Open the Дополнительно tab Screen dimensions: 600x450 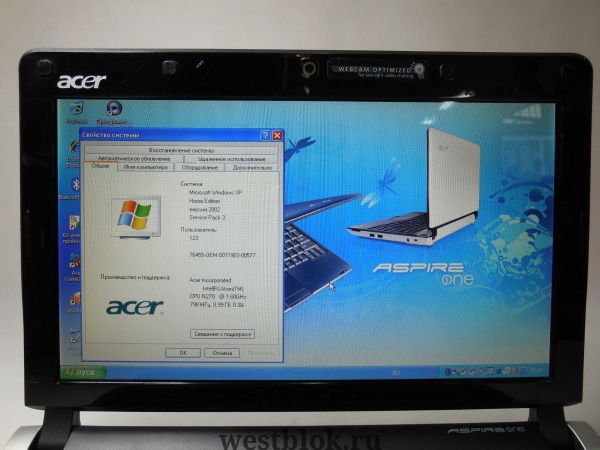[x=252, y=168]
